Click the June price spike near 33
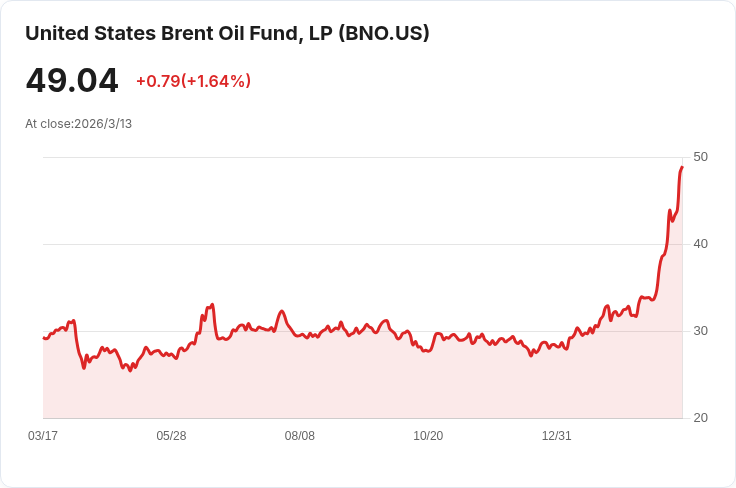736x488 pixels. click(212, 304)
